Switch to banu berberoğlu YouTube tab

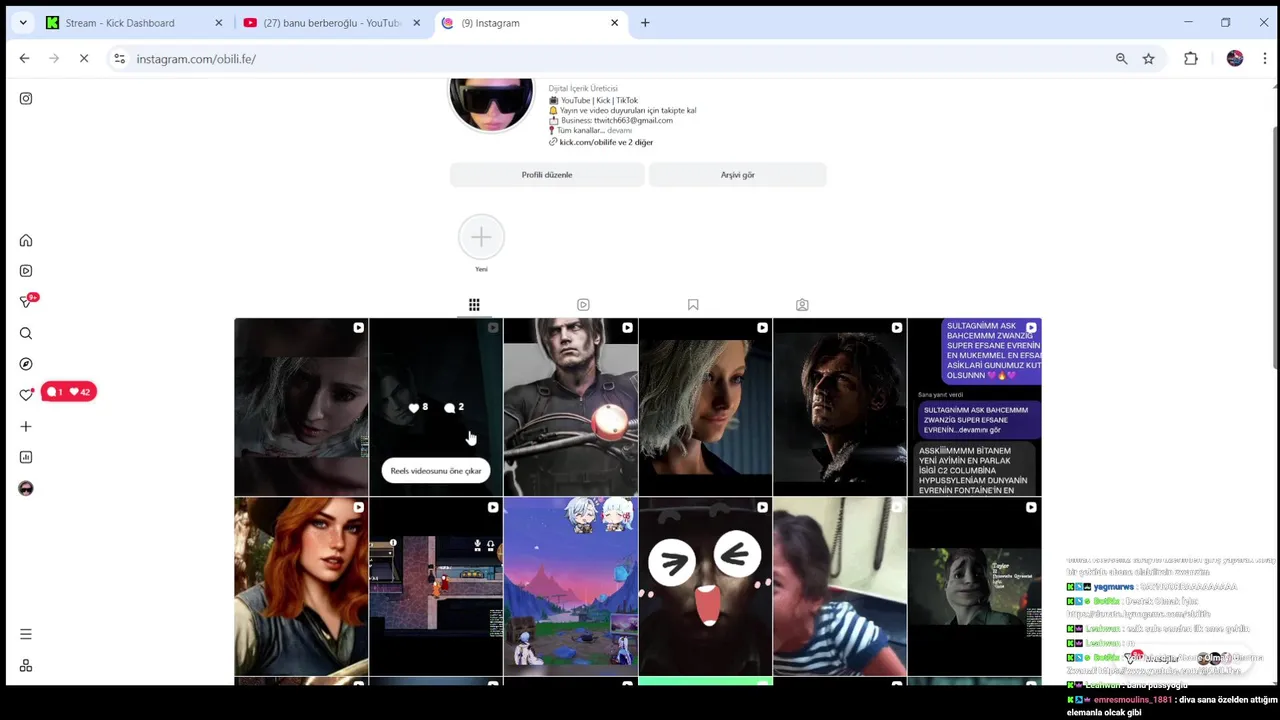point(333,23)
